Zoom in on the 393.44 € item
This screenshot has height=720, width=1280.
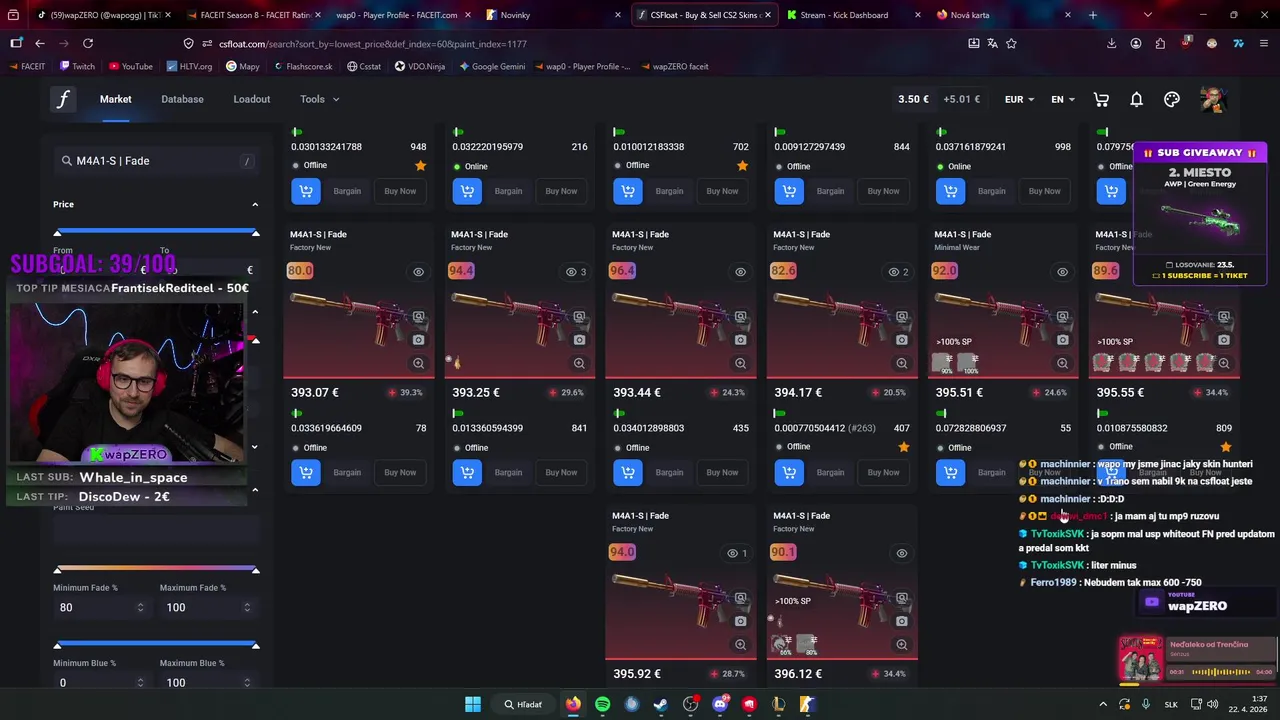click(x=740, y=364)
